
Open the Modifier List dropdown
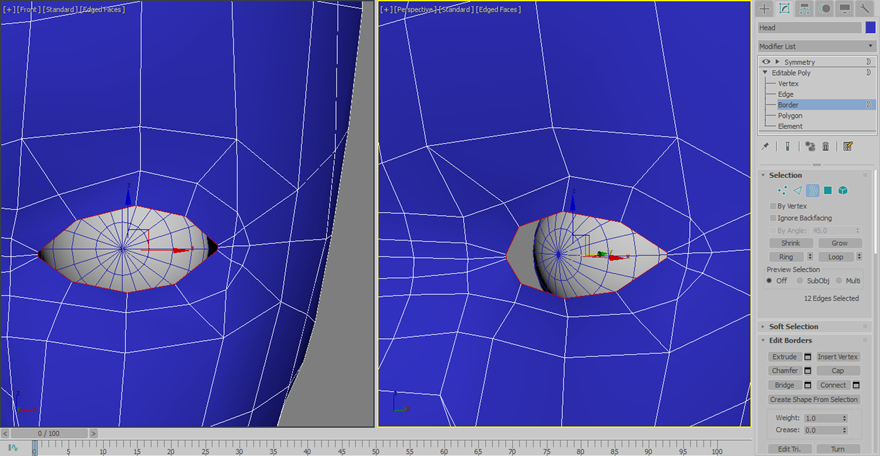tap(817, 47)
